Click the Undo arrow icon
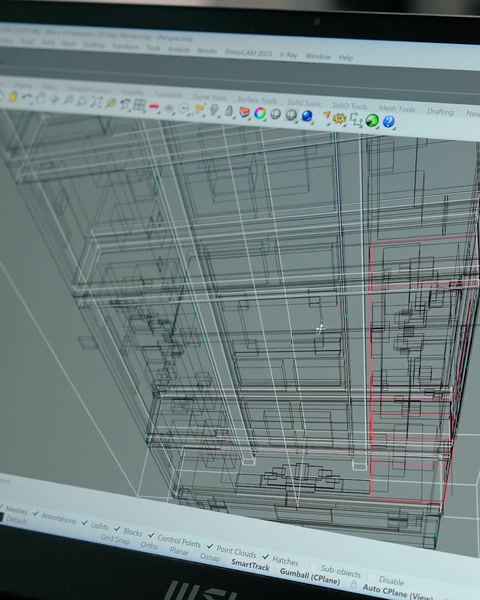480x600 pixels. tap(26, 98)
